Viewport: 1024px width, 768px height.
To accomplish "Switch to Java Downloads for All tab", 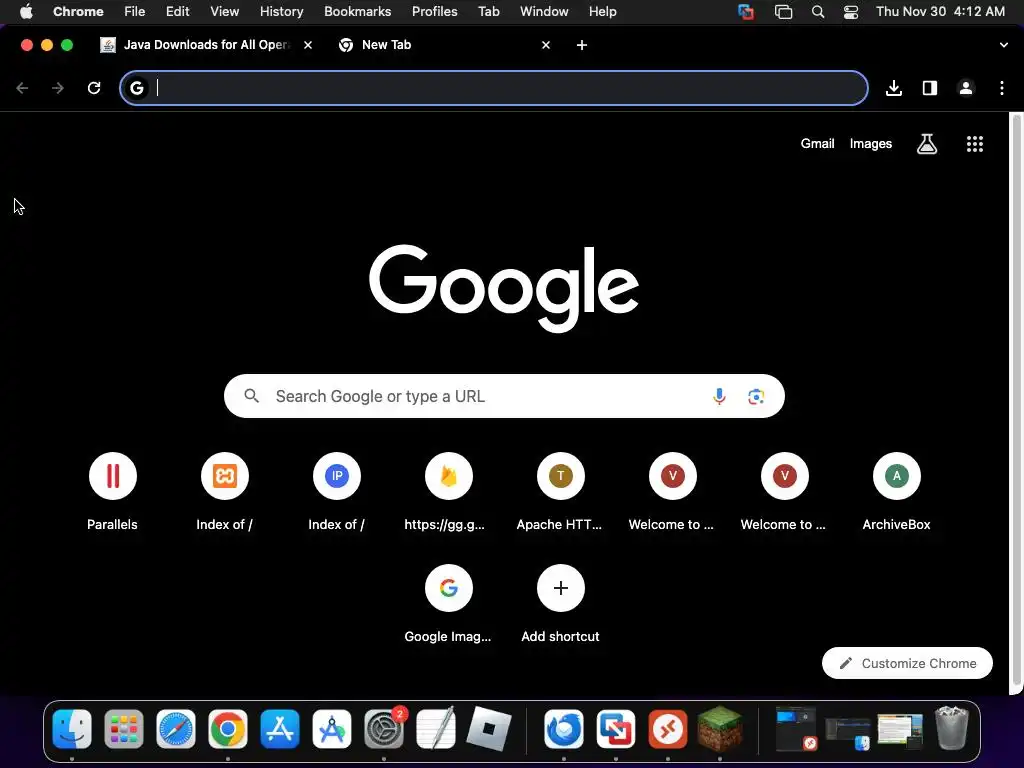I will click(x=206, y=45).
